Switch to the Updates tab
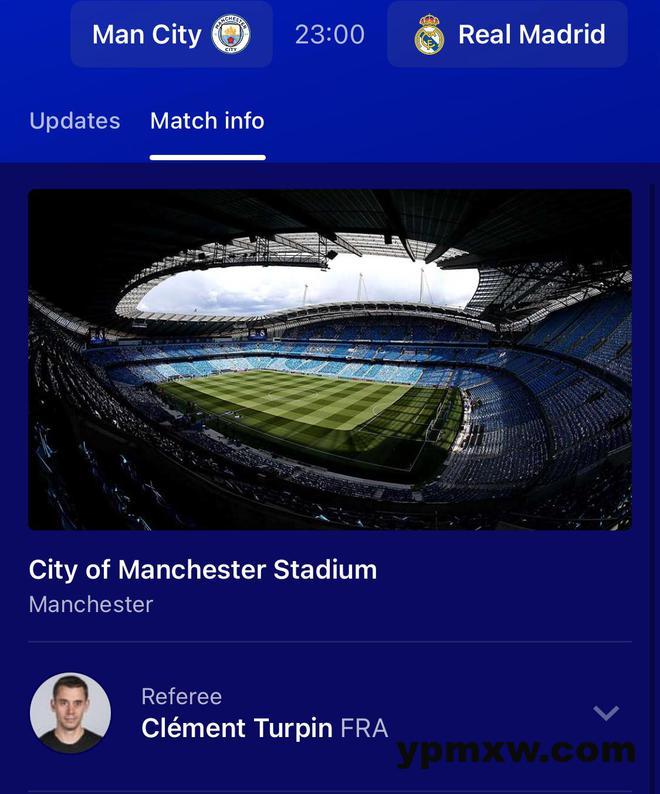 pos(75,121)
